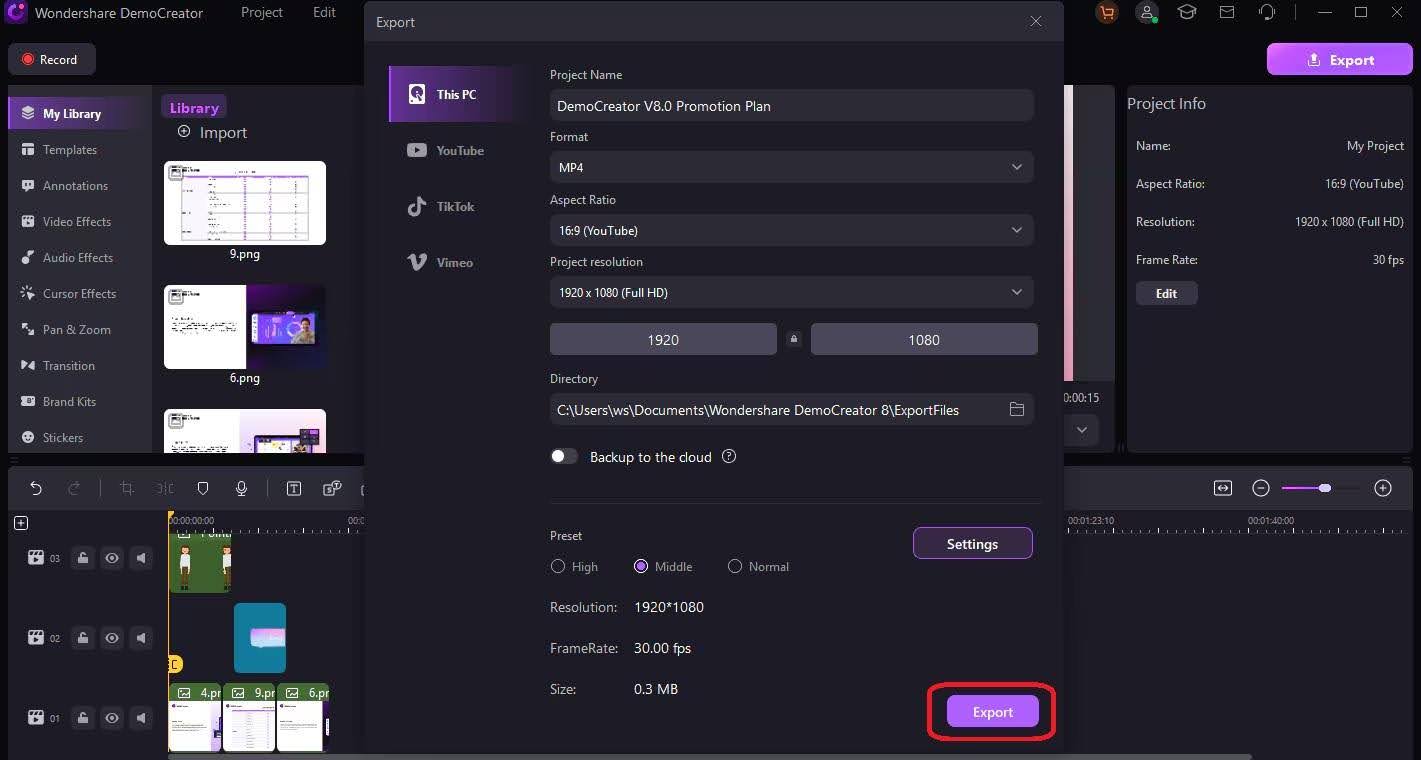This screenshot has height=760, width=1421.
Task: Click the Edit button in Project Info
Action: pos(1166,293)
